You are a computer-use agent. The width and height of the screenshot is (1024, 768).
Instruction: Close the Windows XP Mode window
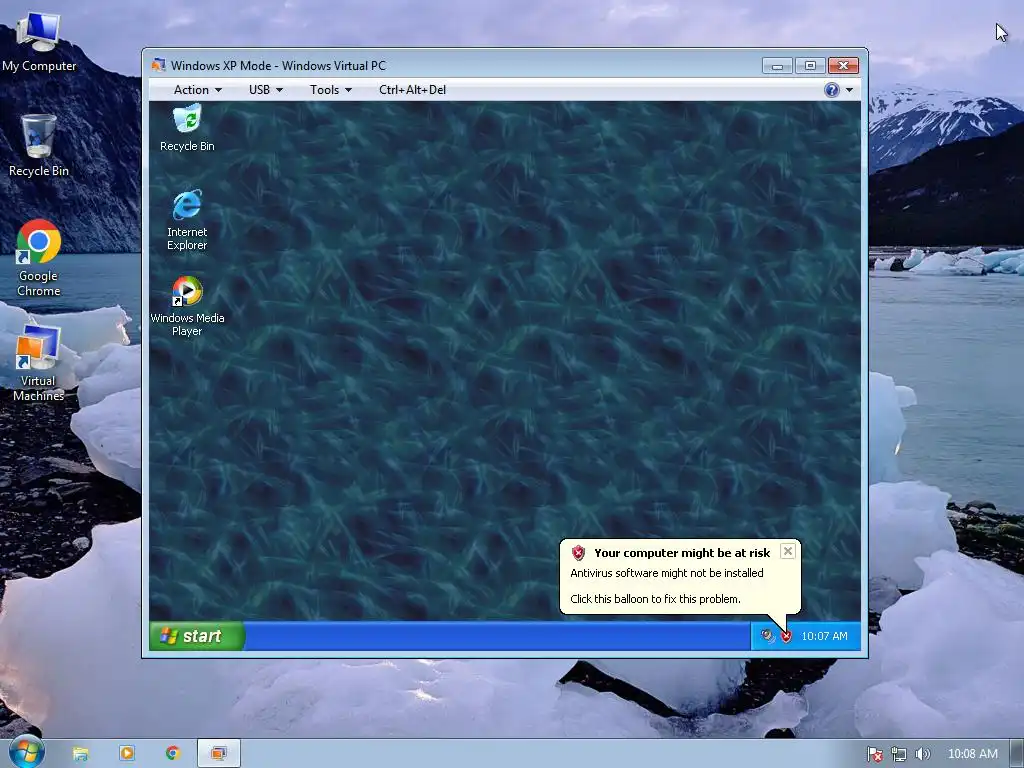click(843, 66)
